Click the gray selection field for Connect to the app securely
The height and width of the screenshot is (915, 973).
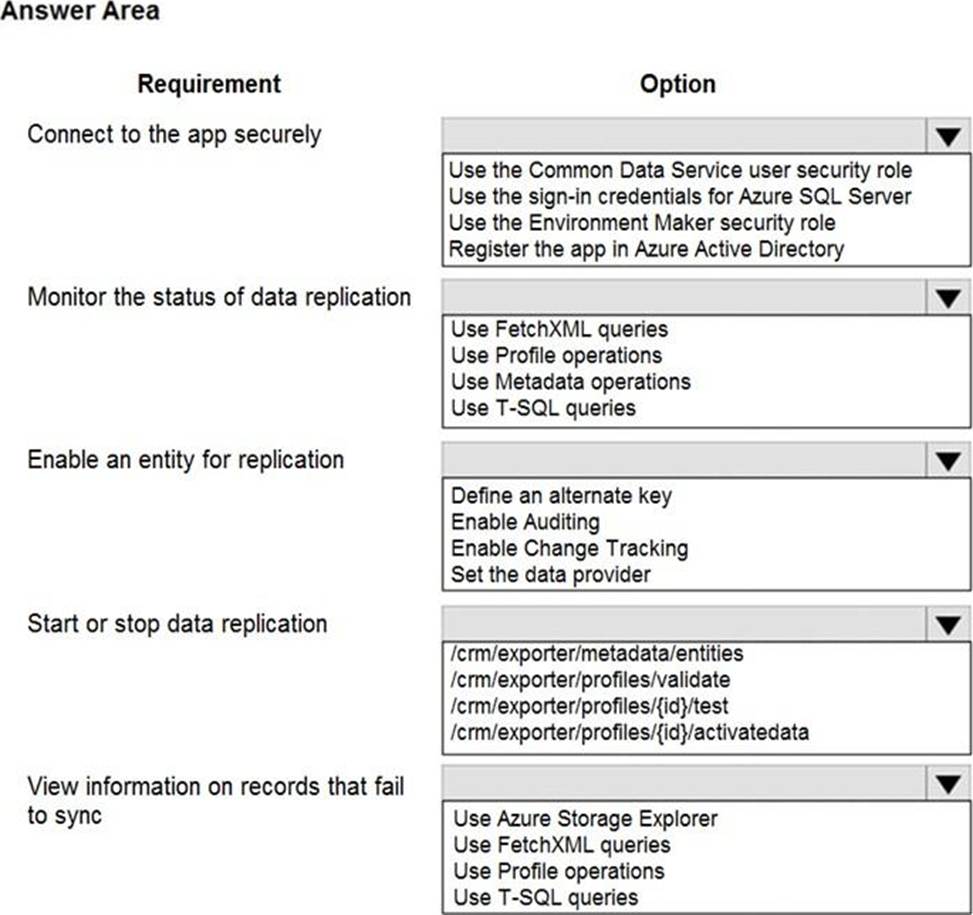click(684, 136)
